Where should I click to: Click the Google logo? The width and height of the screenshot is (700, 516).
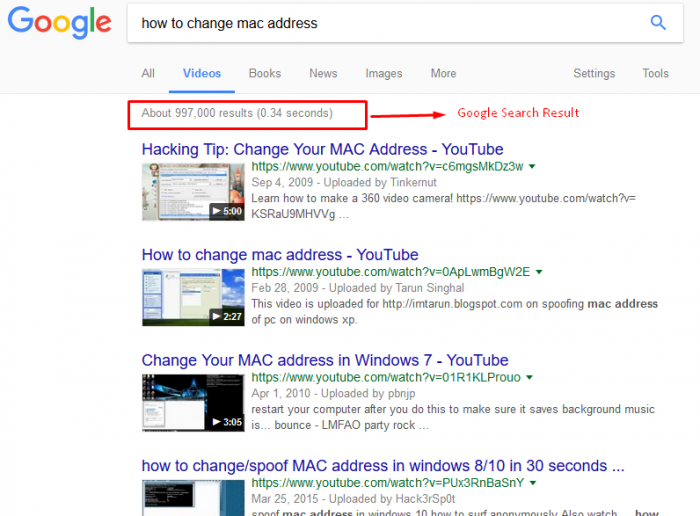[x=59, y=22]
